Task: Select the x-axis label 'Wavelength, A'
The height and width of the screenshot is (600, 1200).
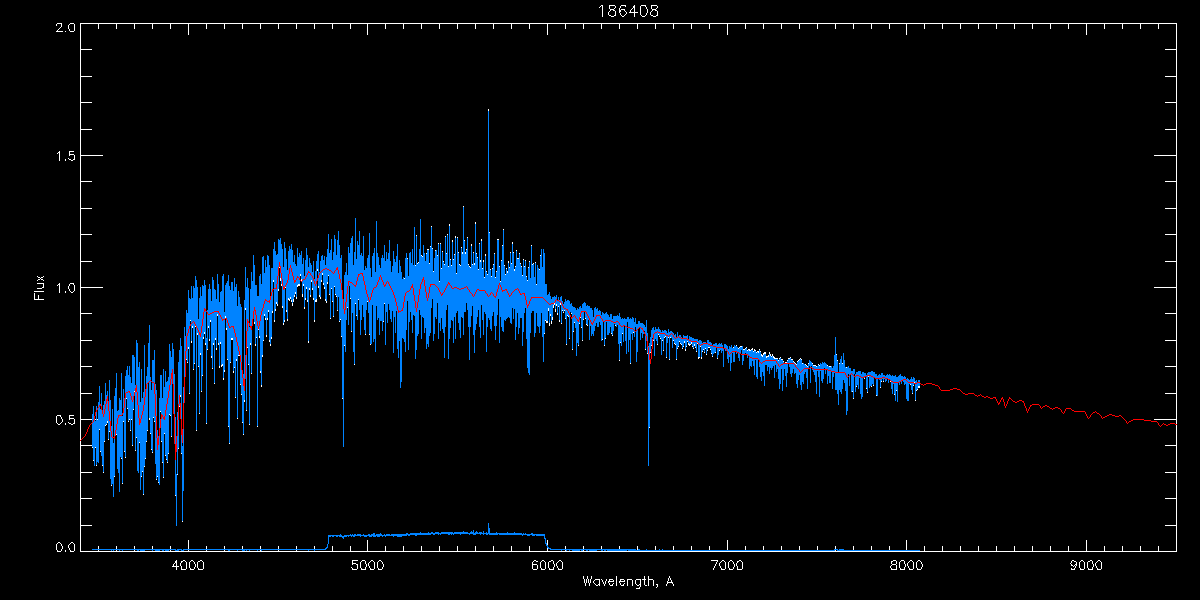Action: coord(627,581)
